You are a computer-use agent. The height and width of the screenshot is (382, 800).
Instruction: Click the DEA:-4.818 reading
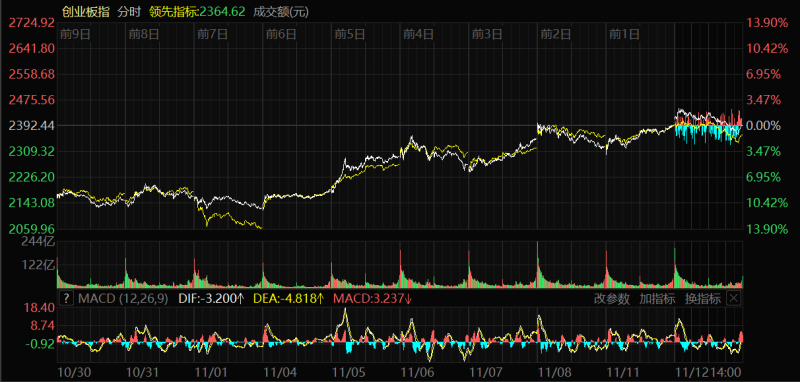point(289,299)
